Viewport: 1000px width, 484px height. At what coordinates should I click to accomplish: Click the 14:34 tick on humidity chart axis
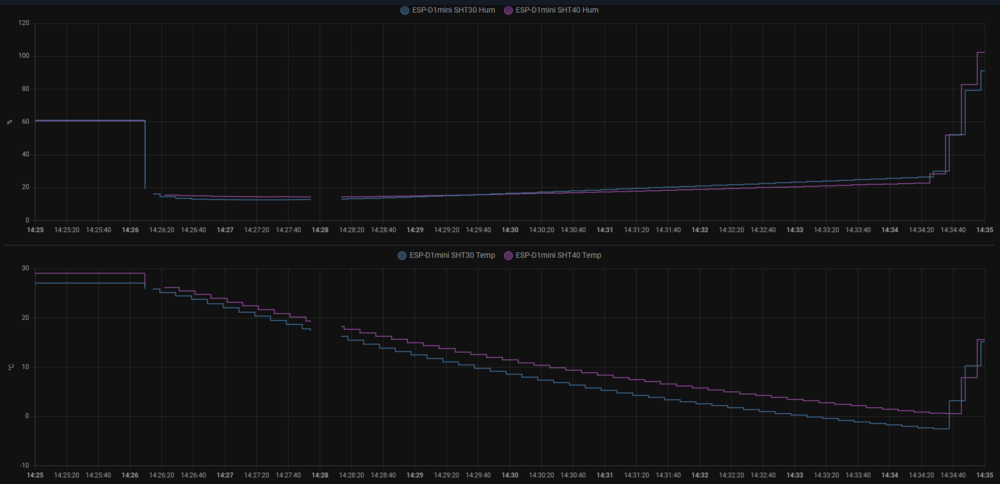coord(889,229)
